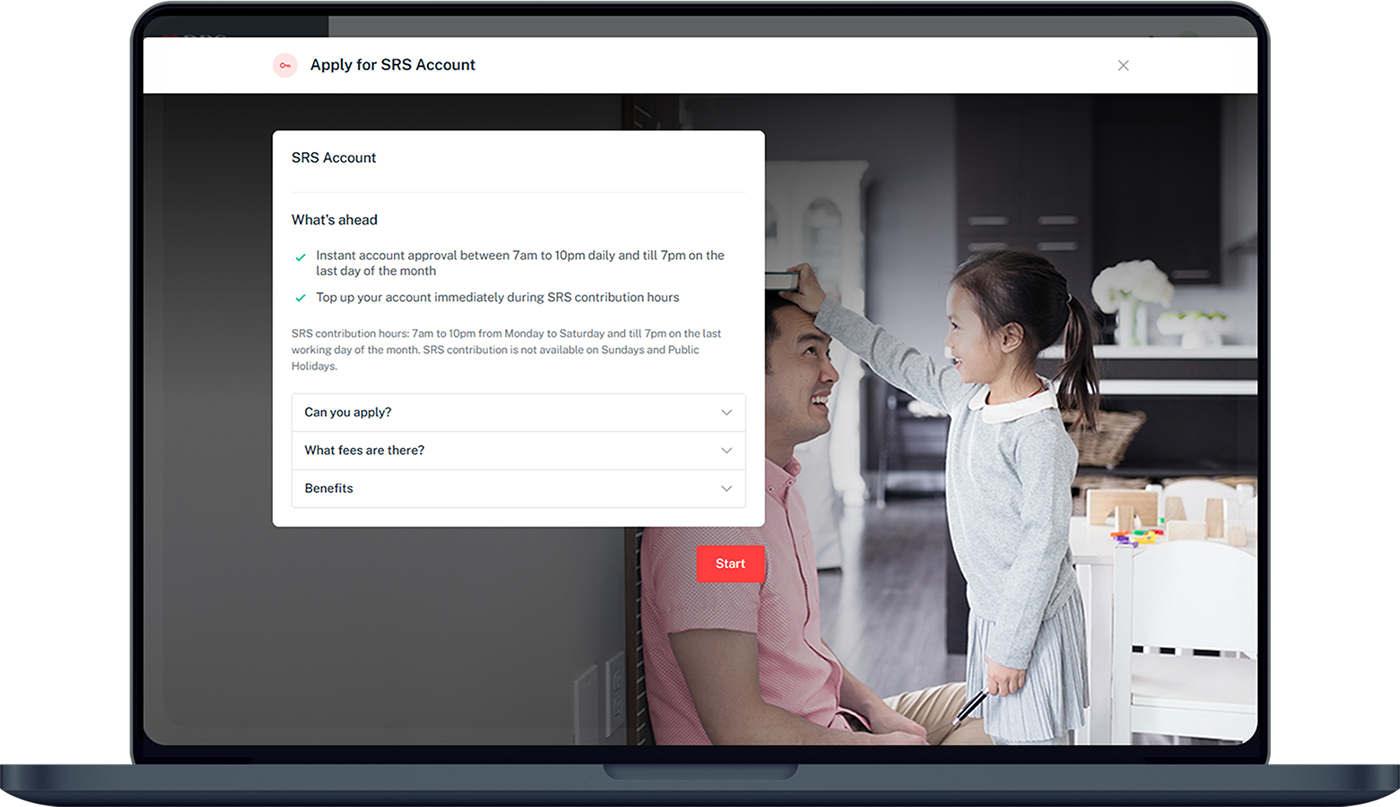The image size is (1400, 807).
Task: Click the 'Apply for SRS Account' header title
Action: coord(392,65)
